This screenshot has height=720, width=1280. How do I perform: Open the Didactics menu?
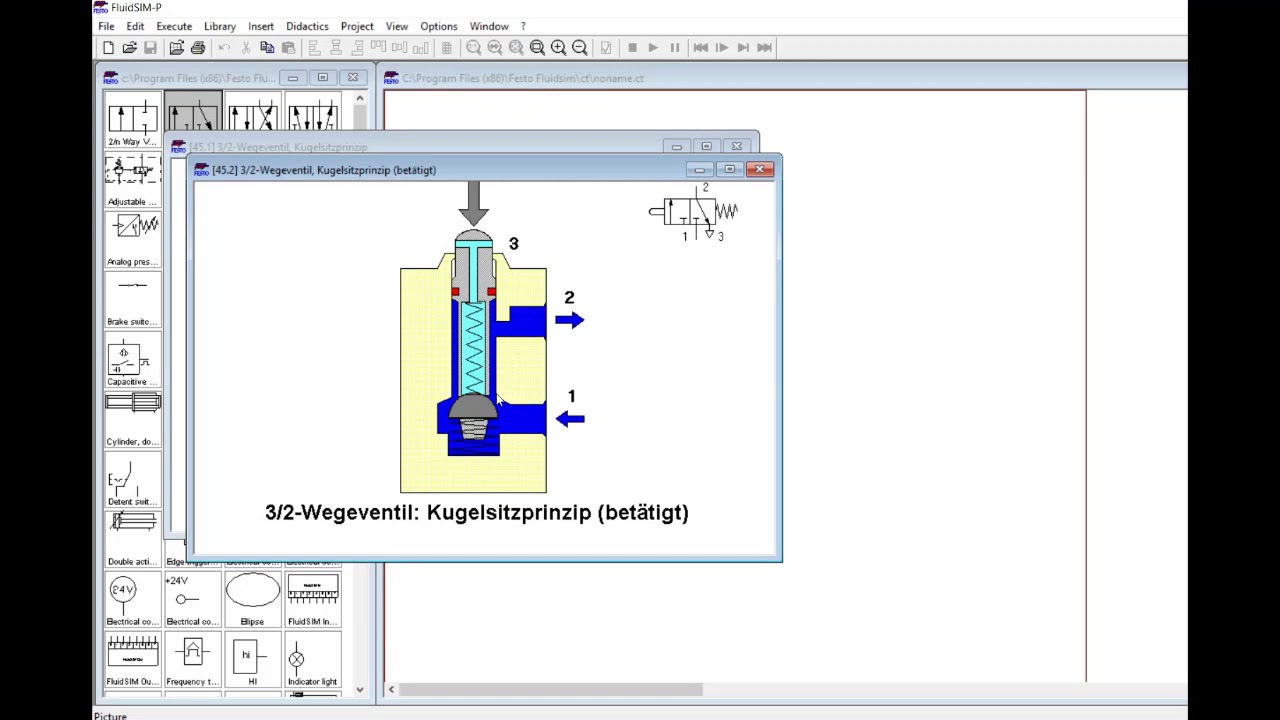pos(307,26)
